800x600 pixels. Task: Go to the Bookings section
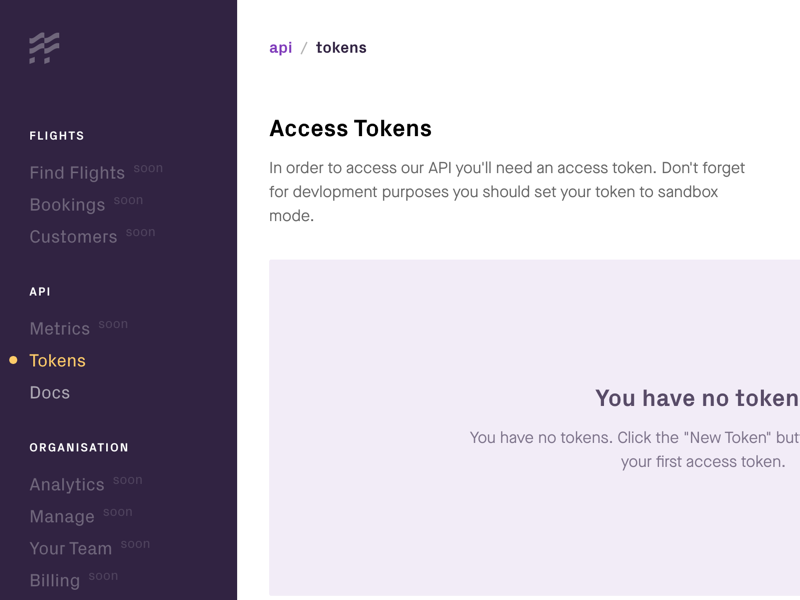[67, 205]
